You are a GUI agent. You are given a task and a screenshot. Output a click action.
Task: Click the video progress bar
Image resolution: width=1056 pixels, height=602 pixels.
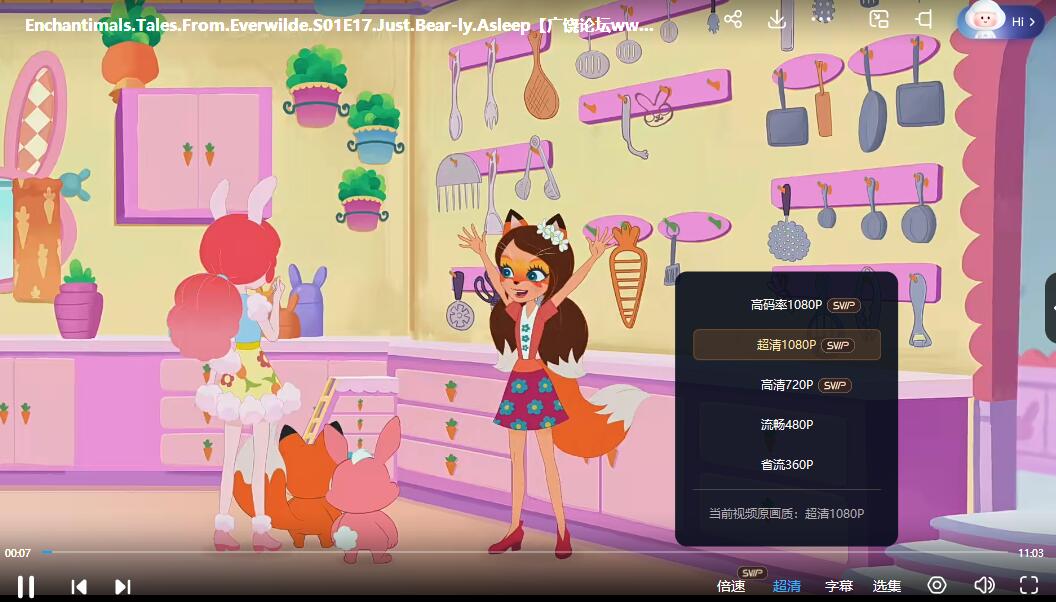click(x=525, y=552)
